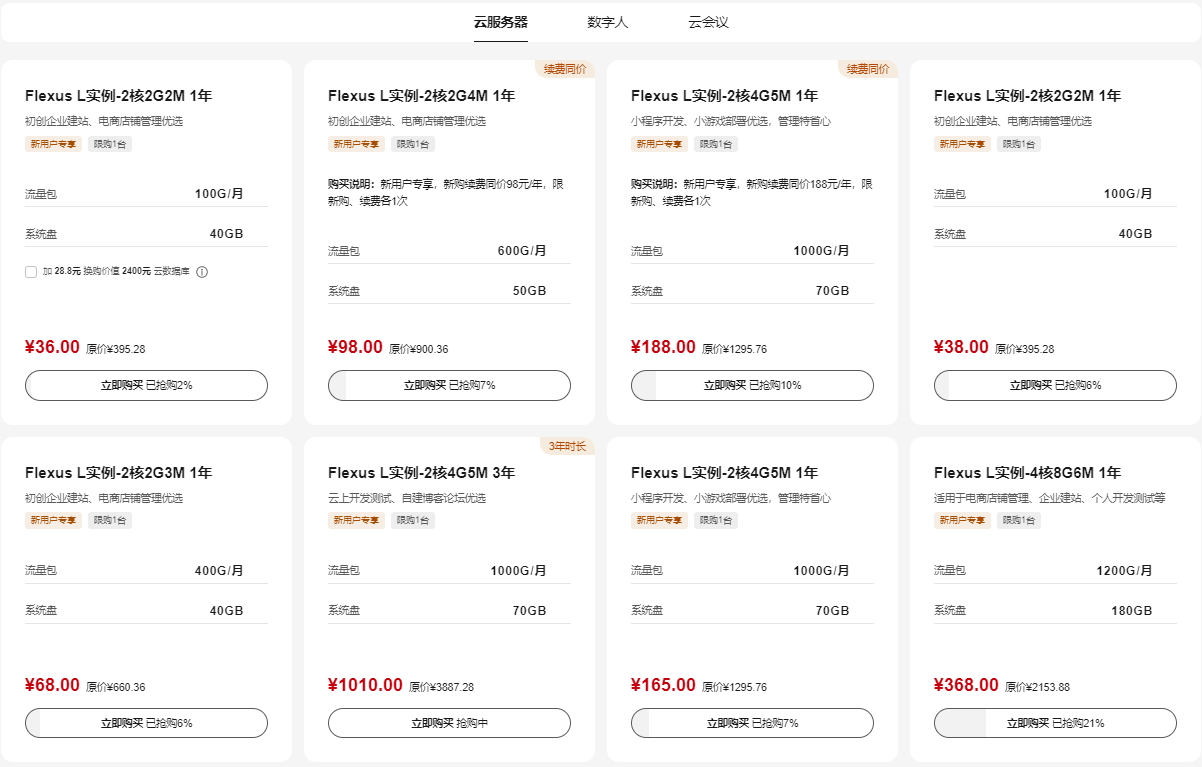Viewport: 1202px width, 767px height.
Task: Click the 600G/月 traffic value
Action: pyautogui.click(x=522, y=251)
